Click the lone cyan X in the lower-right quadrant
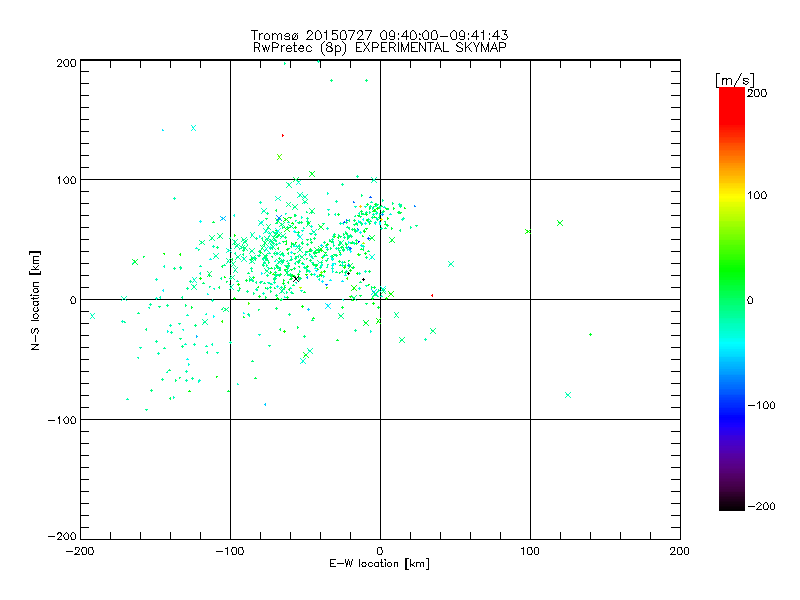The width and height of the screenshot is (800, 600). (568, 395)
